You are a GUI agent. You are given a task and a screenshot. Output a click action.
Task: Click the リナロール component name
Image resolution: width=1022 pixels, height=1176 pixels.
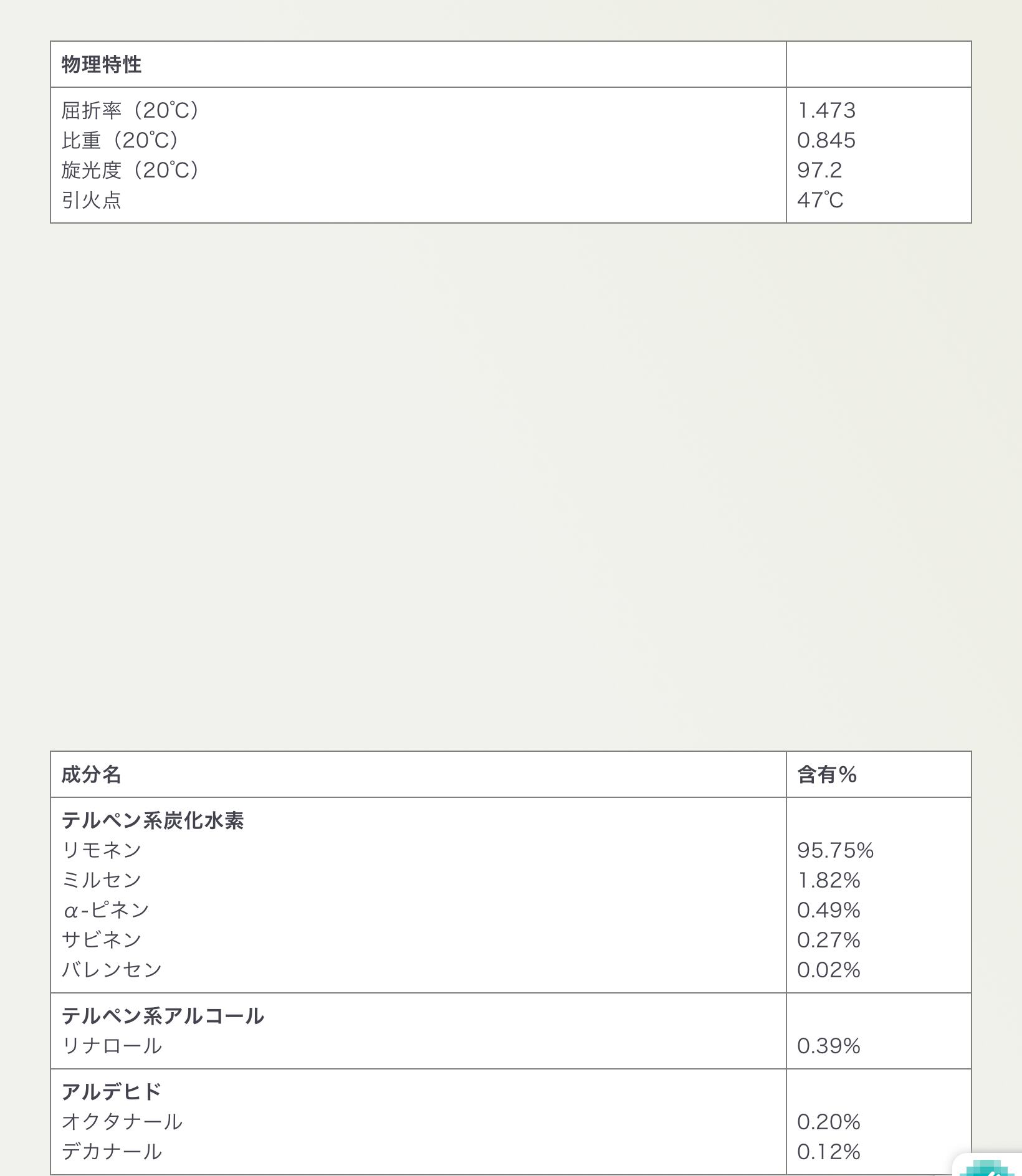coord(112,1046)
